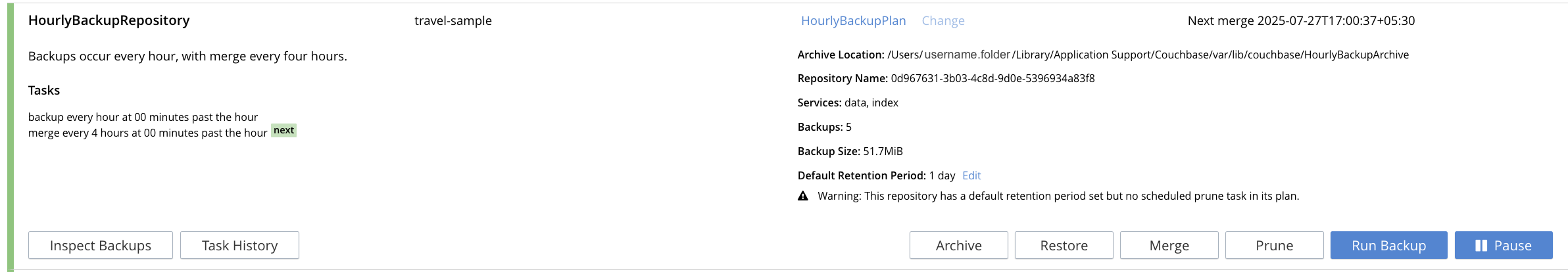The height and width of the screenshot is (272, 1568).
Task: Click the repository name ID value
Action: click(x=992, y=79)
